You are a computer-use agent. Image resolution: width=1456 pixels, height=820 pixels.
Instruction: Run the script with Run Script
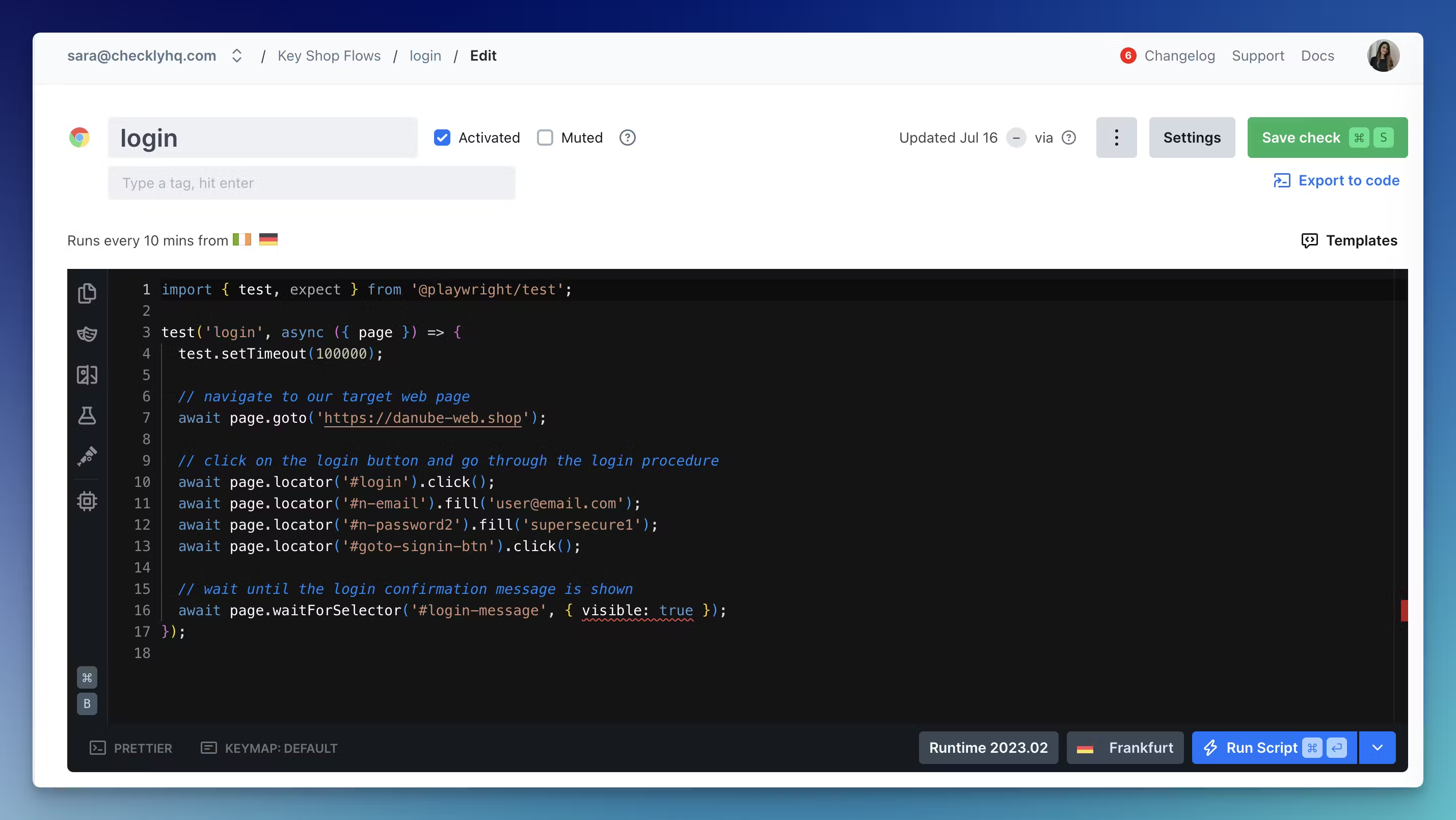(1274, 747)
